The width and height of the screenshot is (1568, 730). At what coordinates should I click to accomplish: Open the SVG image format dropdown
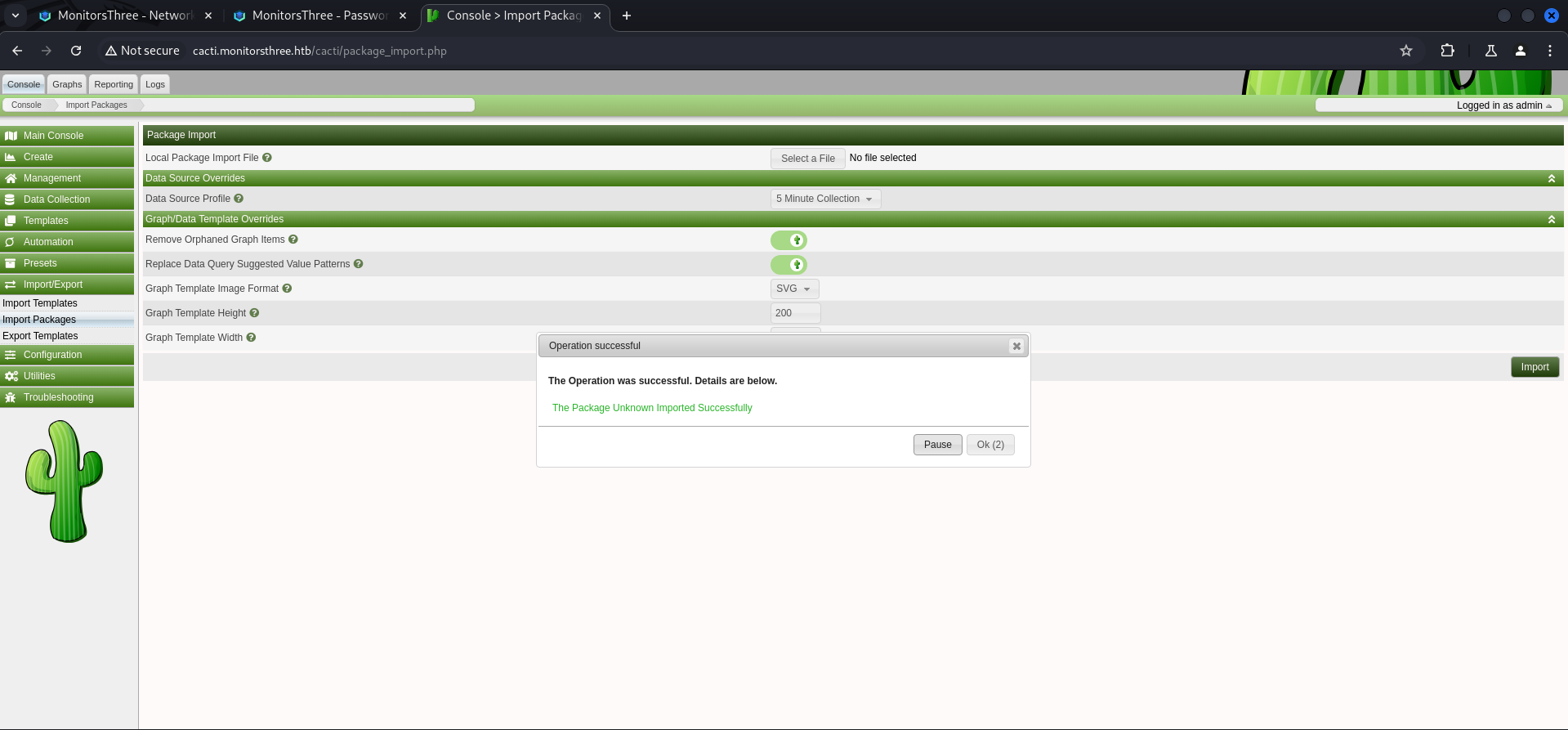click(793, 289)
